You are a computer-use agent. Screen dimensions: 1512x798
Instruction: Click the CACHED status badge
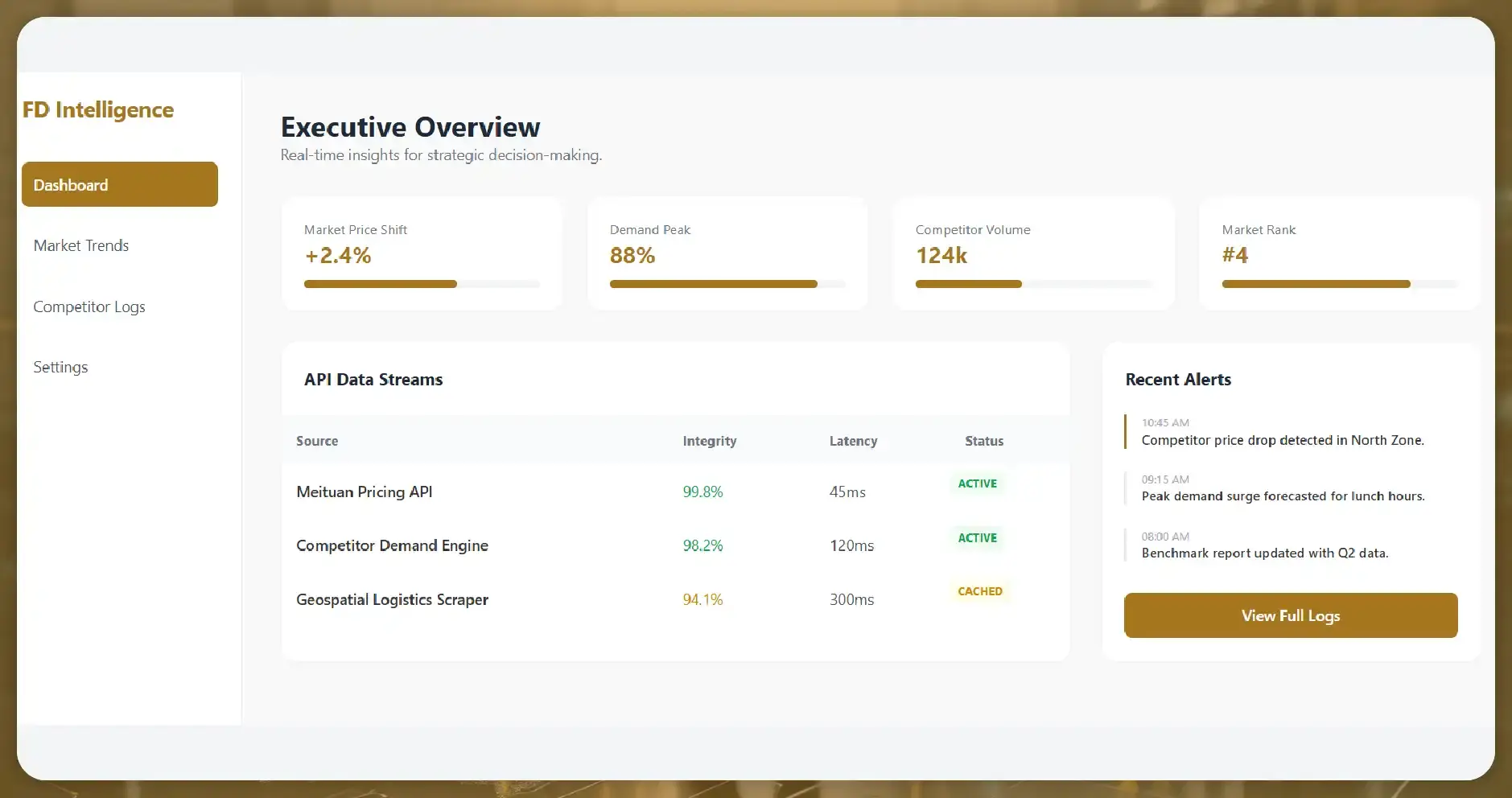point(980,591)
